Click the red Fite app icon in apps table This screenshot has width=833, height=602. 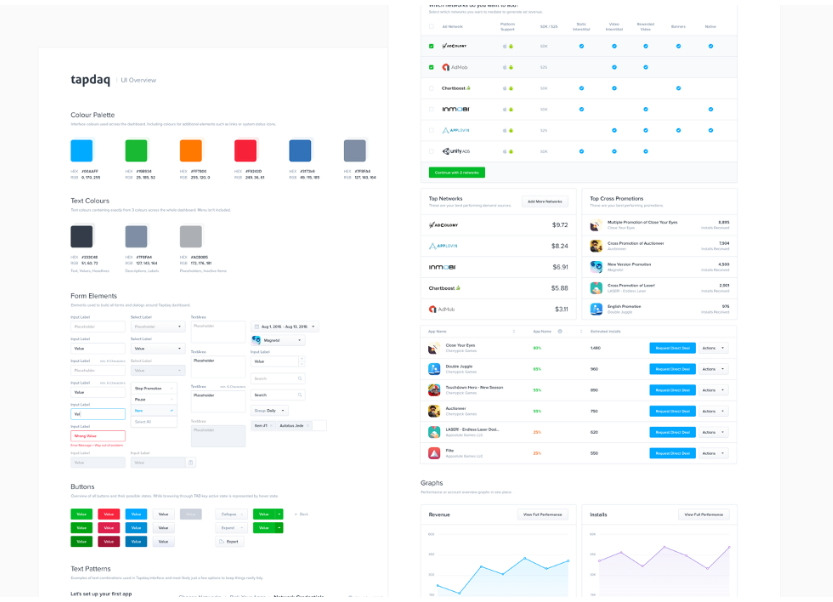click(434, 453)
